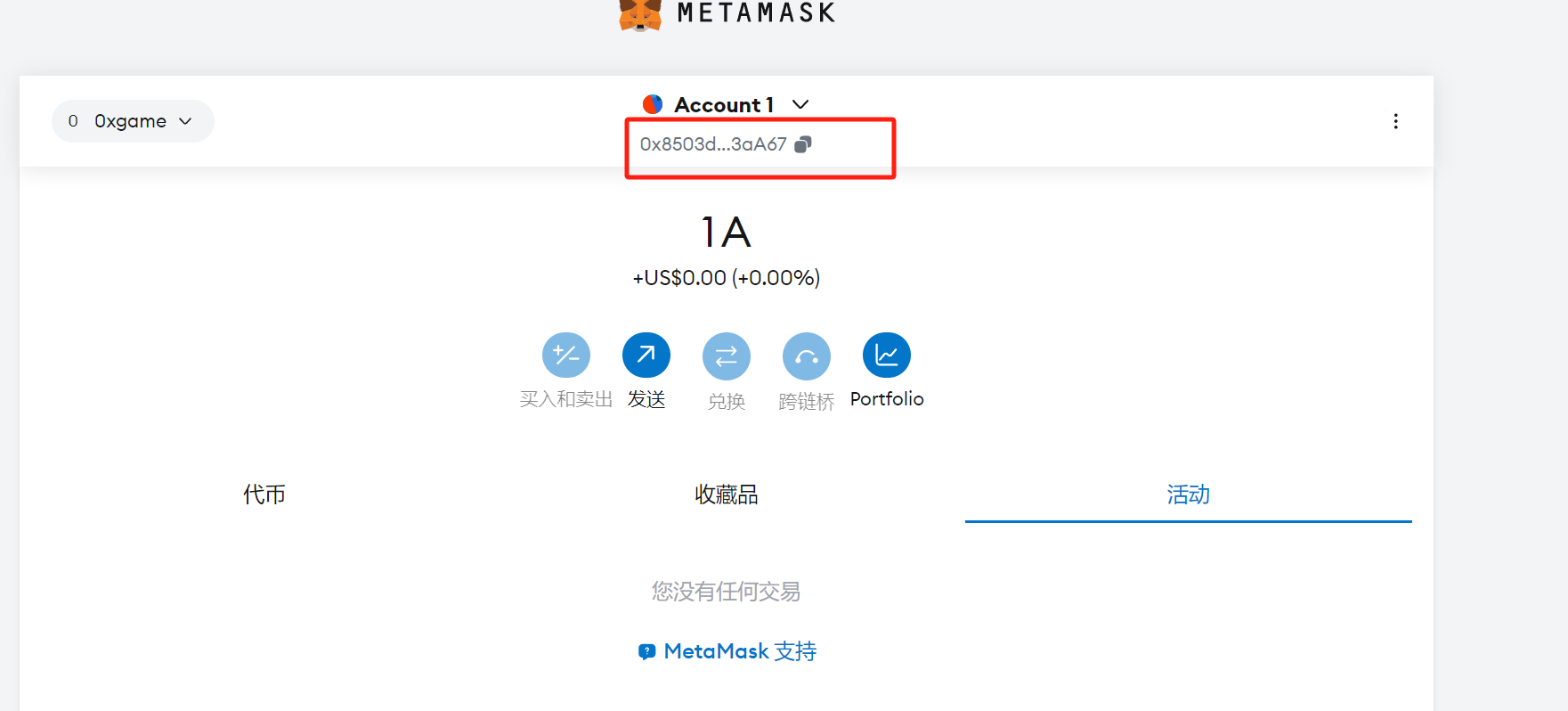Click the 0x8503d...3aA67 address text
This screenshot has width=1568, height=711.
tap(713, 144)
